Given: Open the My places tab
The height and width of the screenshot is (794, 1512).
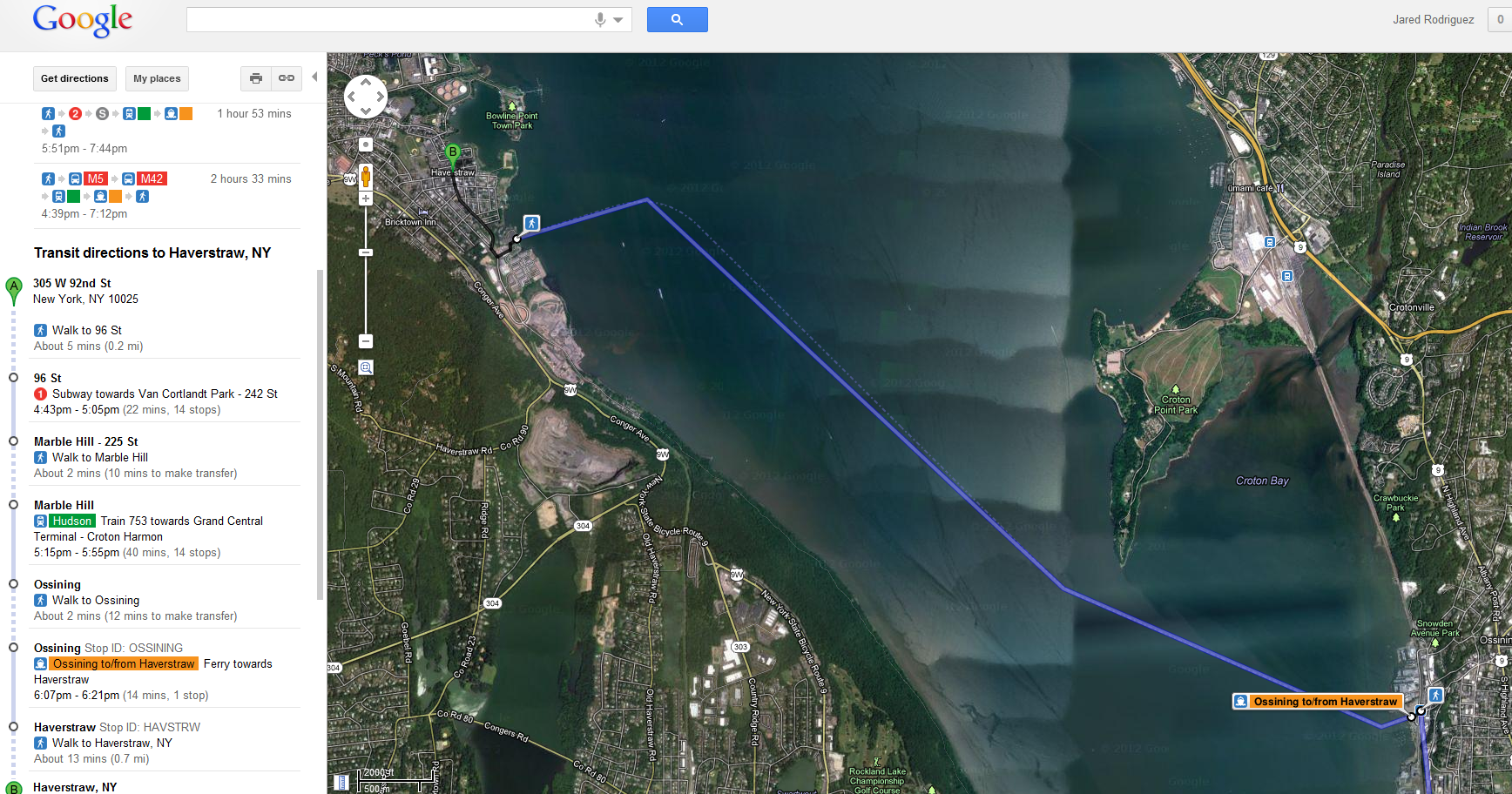Looking at the screenshot, I should pyautogui.click(x=157, y=78).
